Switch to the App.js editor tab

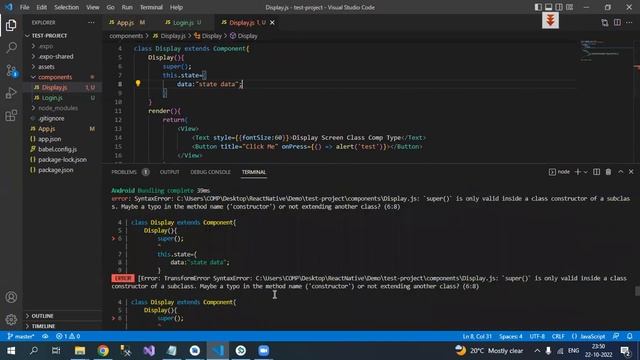point(125,22)
